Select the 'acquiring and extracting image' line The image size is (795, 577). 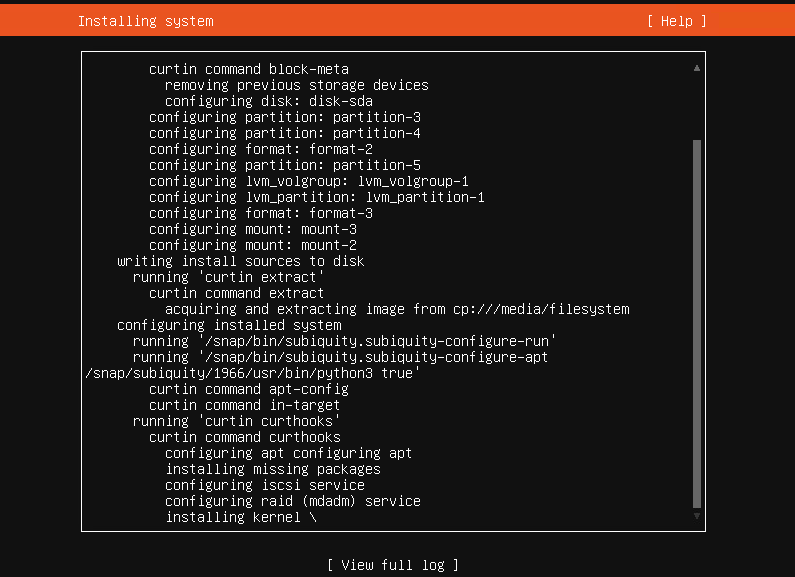(x=397, y=309)
